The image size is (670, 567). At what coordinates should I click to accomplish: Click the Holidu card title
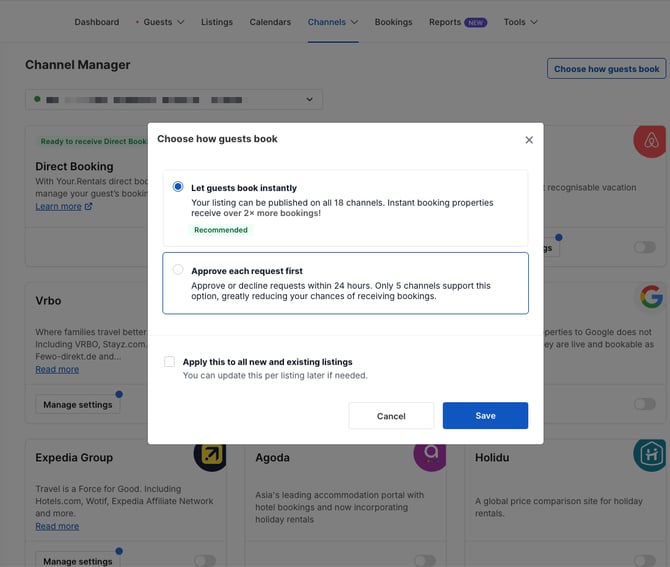tap(492, 457)
